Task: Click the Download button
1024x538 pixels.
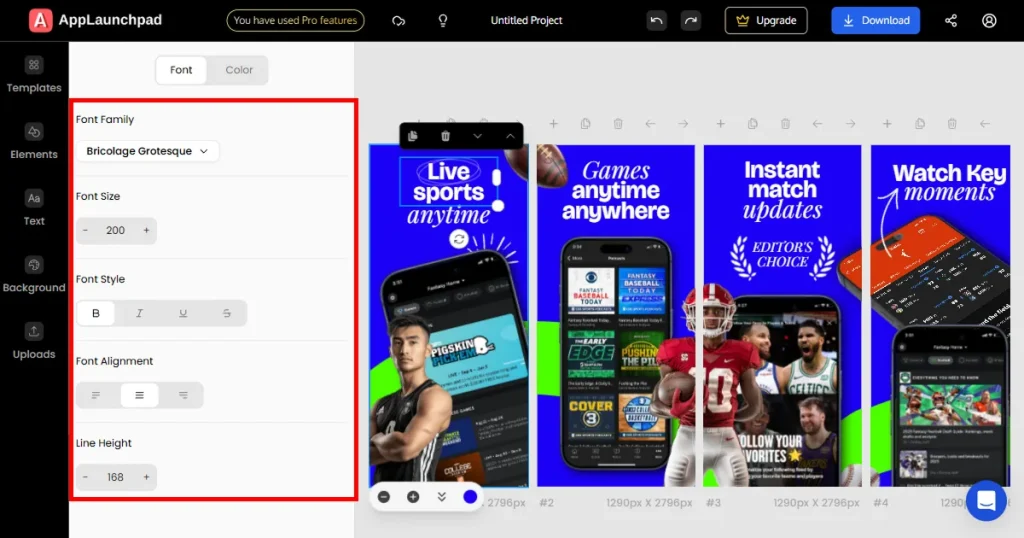Action: [x=876, y=21]
